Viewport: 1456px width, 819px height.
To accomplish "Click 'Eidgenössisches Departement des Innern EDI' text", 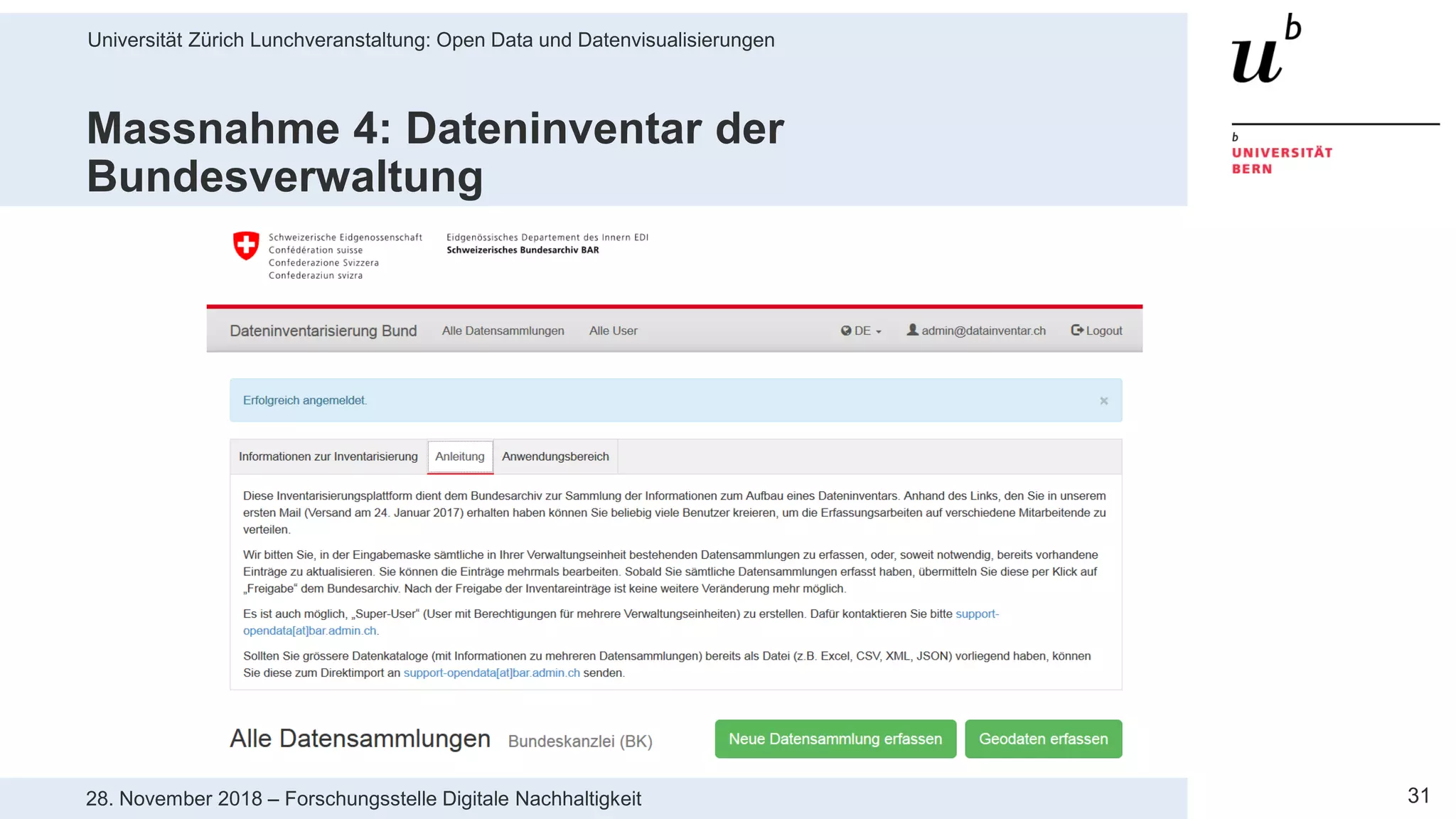I will coord(547,237).
